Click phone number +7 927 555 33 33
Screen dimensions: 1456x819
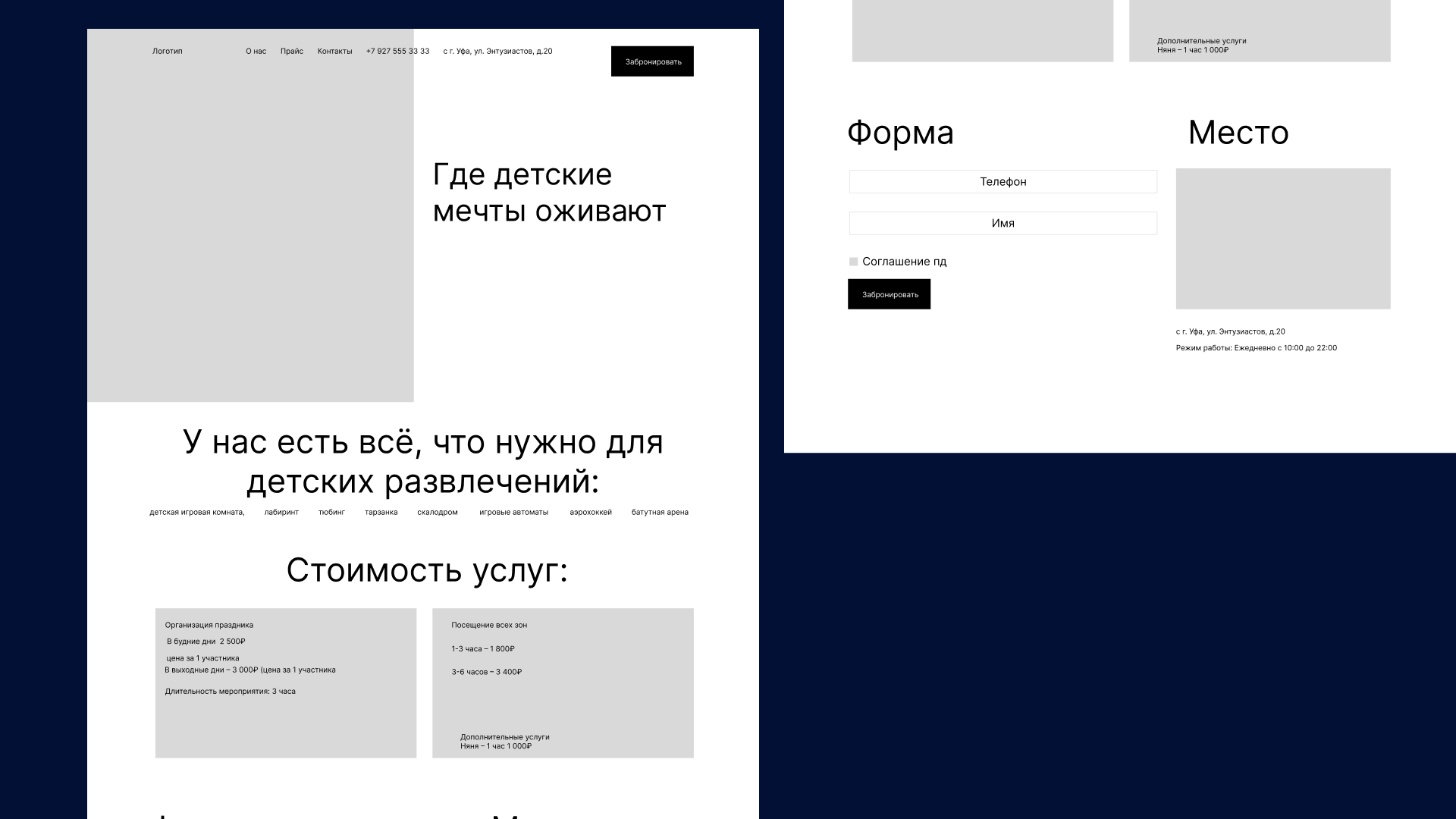(x=397, y=52)
